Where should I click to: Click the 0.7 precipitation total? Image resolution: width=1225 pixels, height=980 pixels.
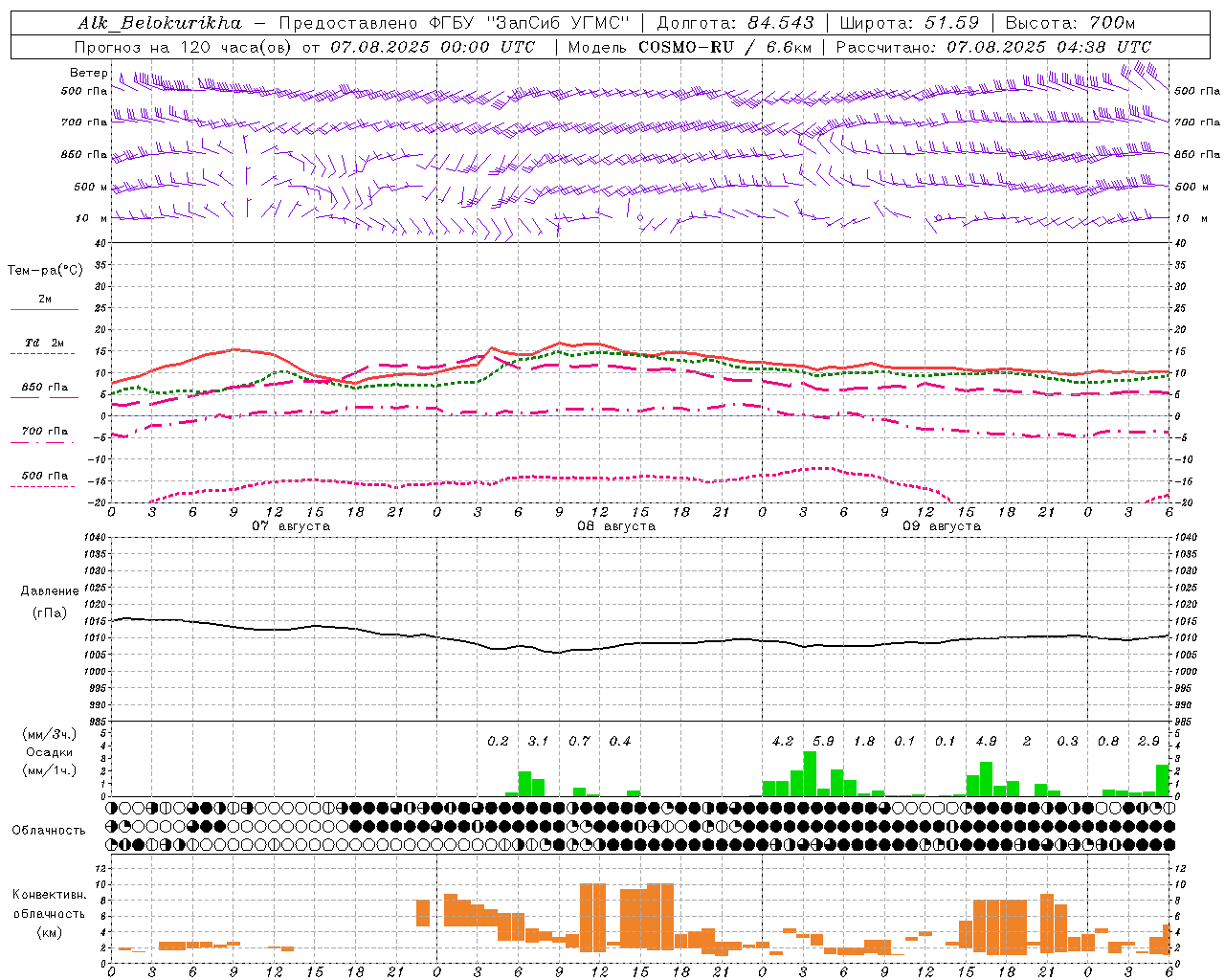(x=579, y=741)
